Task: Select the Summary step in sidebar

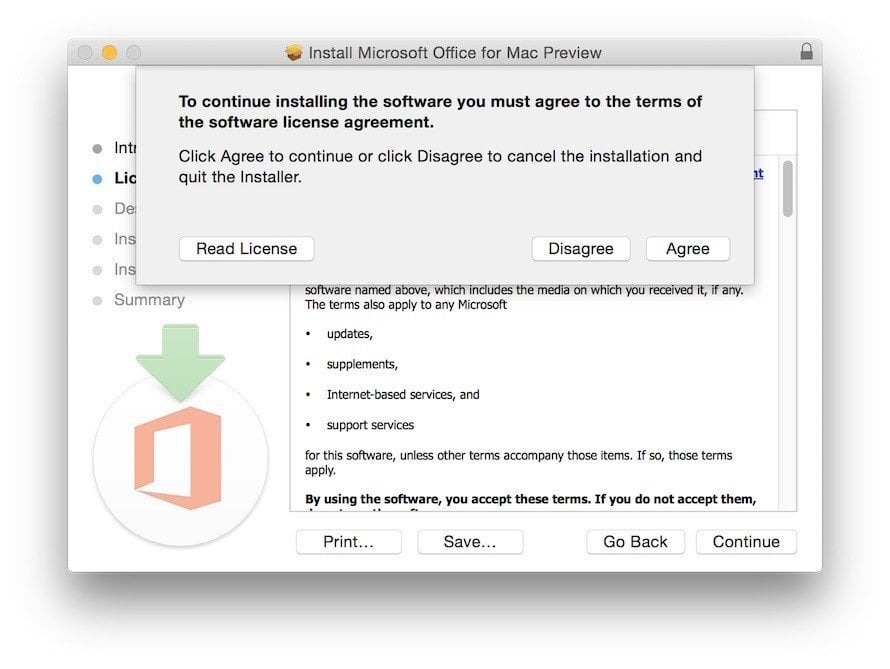Action: pos(149,300)
